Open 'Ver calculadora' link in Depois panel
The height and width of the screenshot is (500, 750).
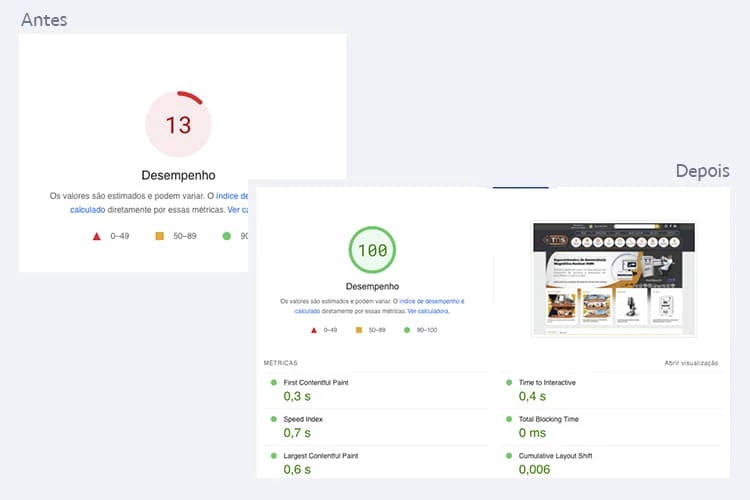pyautogui.click(x=428, y=311)
